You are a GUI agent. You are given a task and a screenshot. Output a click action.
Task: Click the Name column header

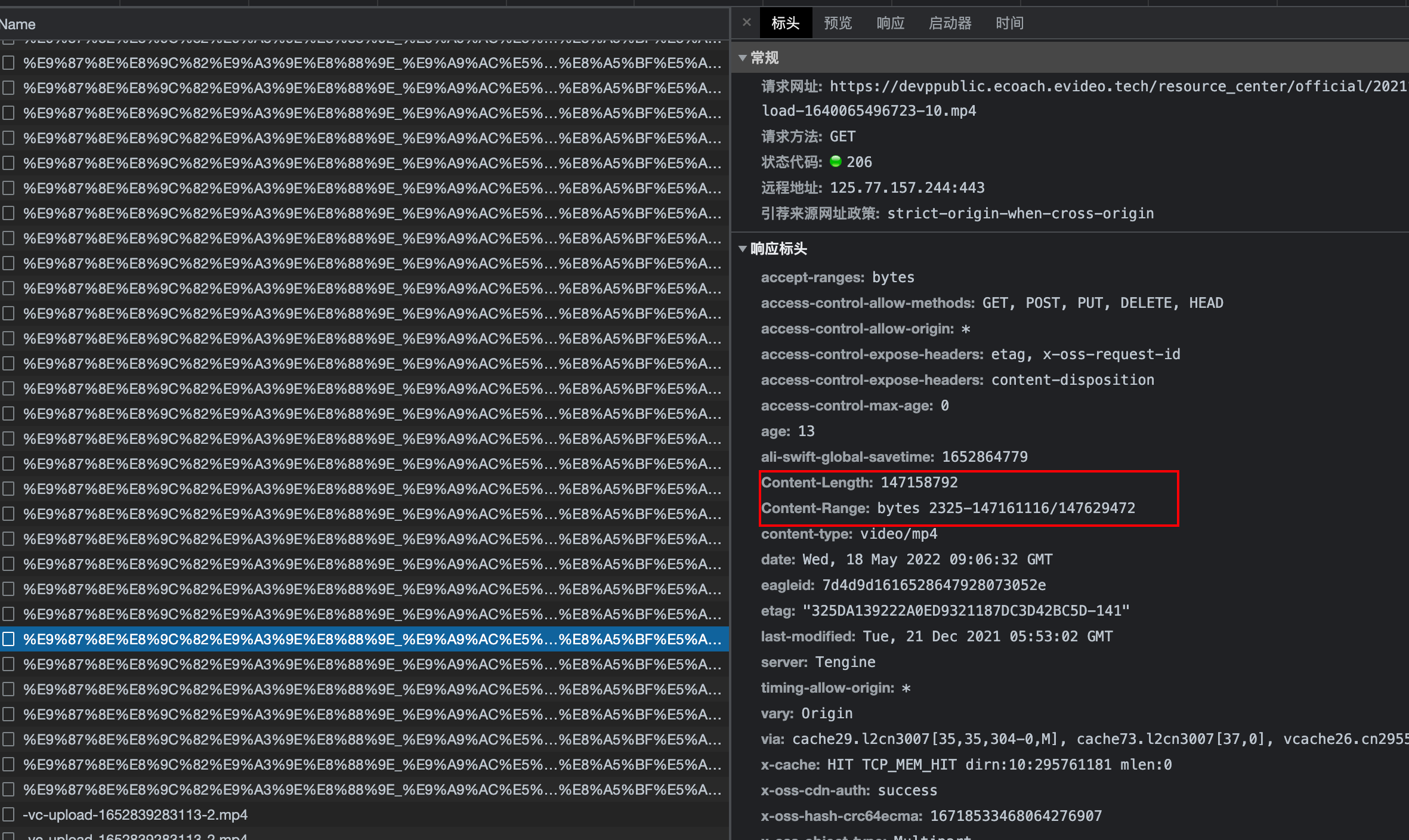point(18,24)
